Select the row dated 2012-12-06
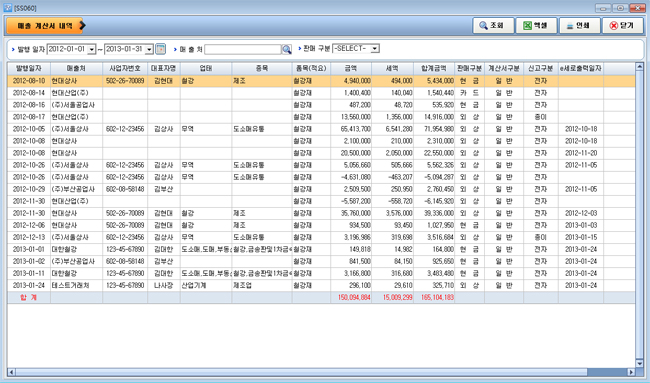 [x=321, y=225]
